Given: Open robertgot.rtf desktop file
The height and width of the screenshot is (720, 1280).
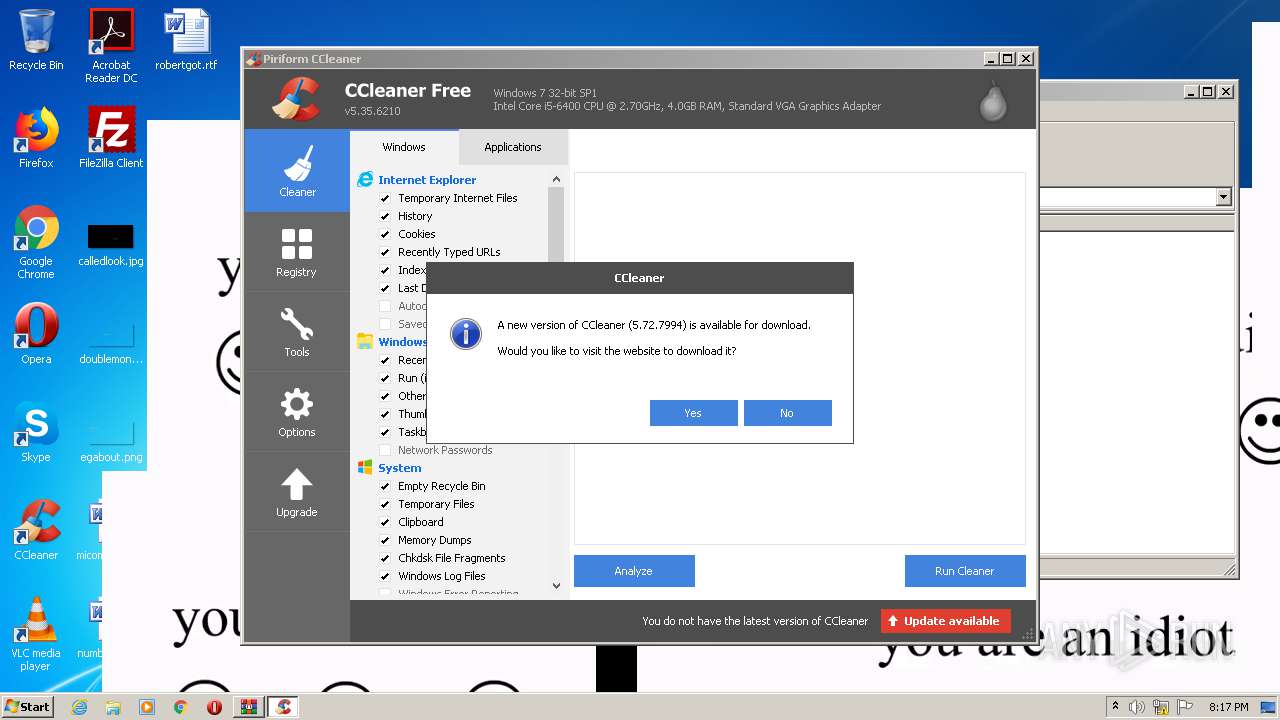Looking at the screenshot, I should coord(186,40).
